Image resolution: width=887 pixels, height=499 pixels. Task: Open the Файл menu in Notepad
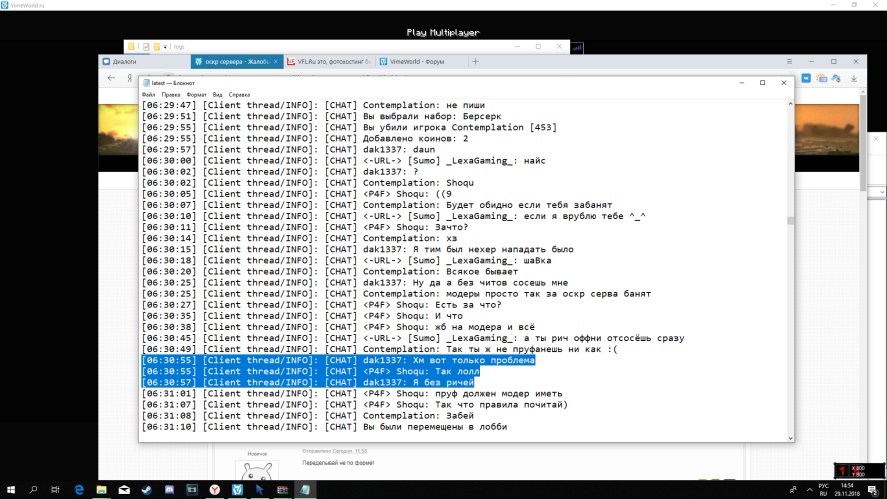click(x=148, y=94)
